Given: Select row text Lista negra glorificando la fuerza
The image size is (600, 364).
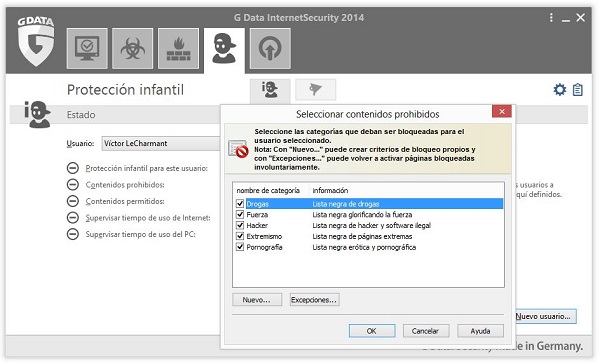Looking at the screenshot, I should point(362,214).
